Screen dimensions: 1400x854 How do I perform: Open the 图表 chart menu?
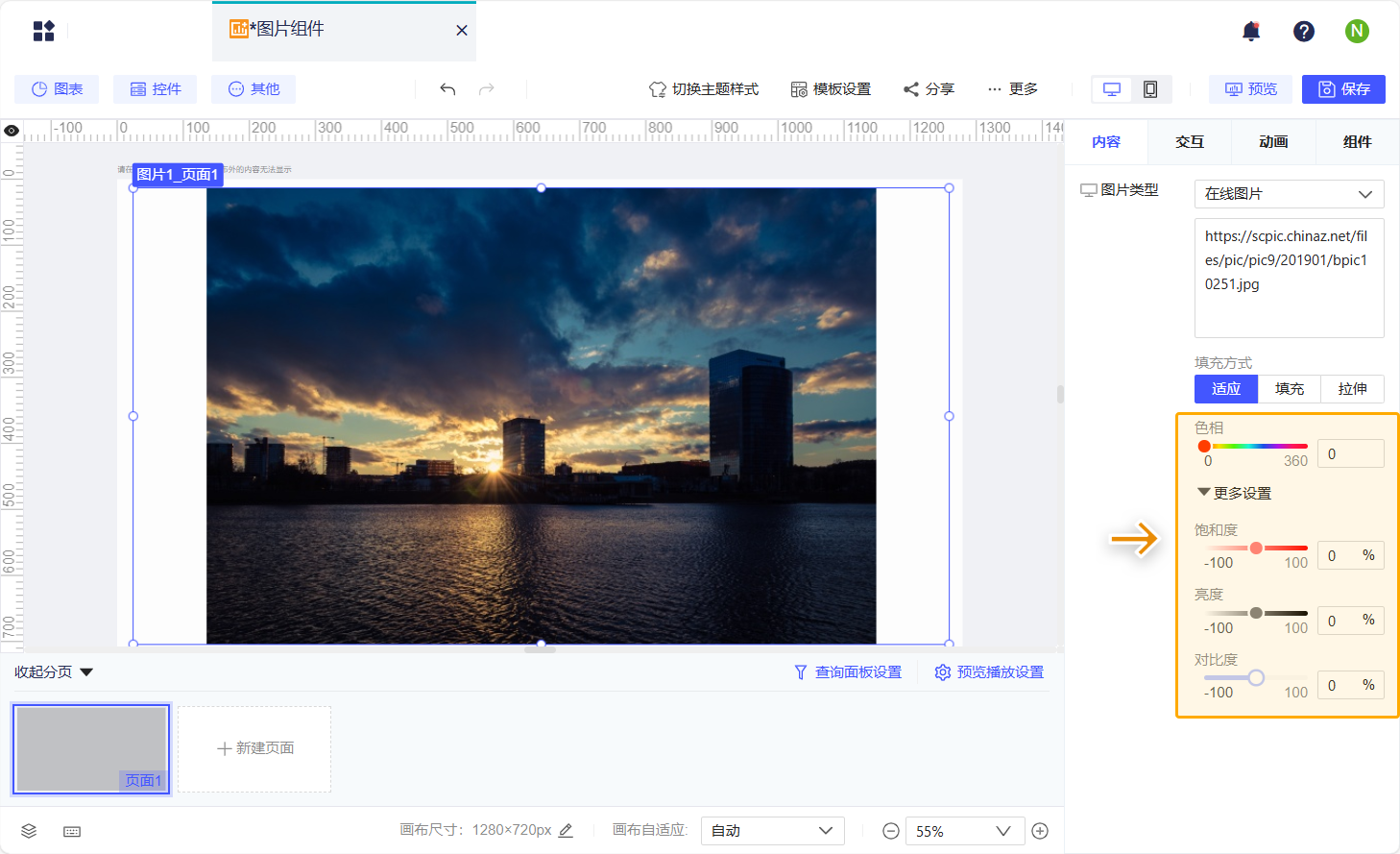click(x=58, y=89)
